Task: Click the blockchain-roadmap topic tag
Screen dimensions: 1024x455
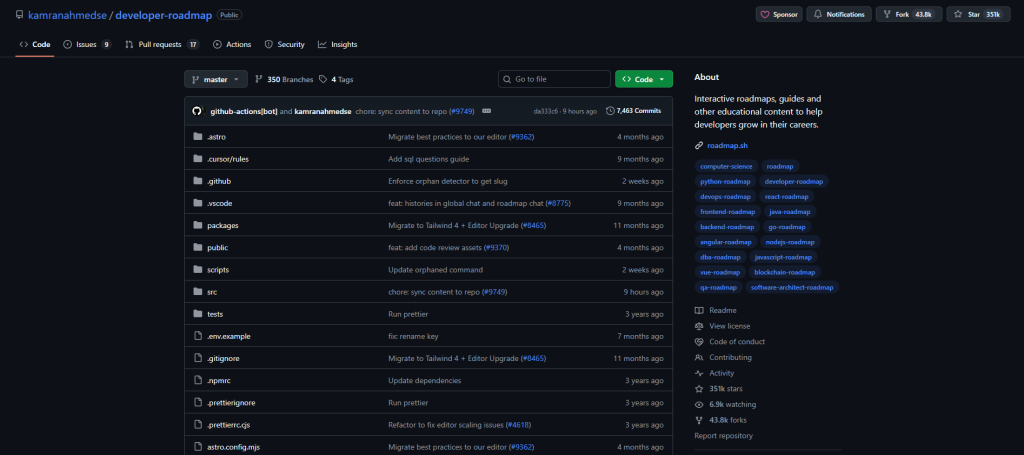Action: (x=784, y=272)
